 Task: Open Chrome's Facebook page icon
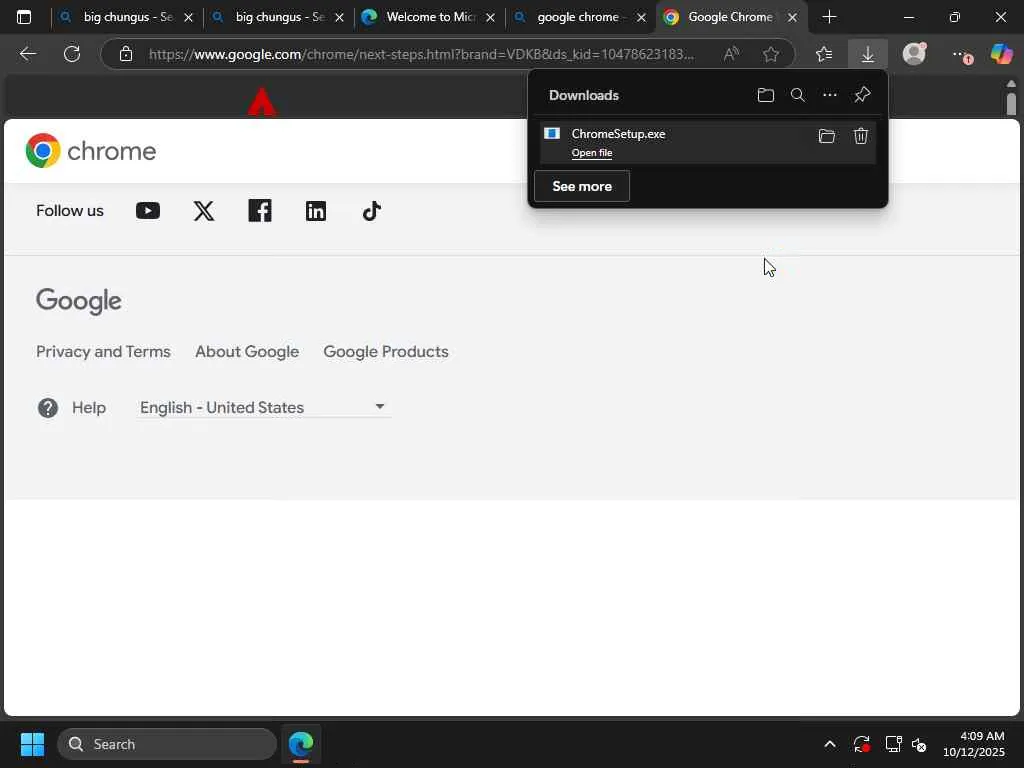pos(260,211)
